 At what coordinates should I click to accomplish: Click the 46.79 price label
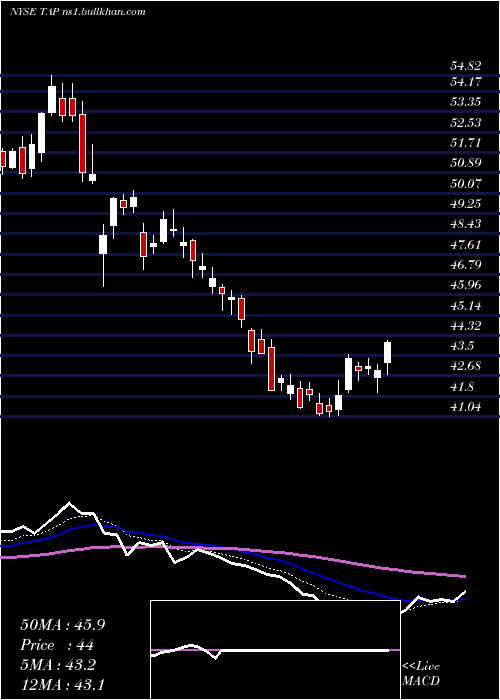tap(465, 265)
